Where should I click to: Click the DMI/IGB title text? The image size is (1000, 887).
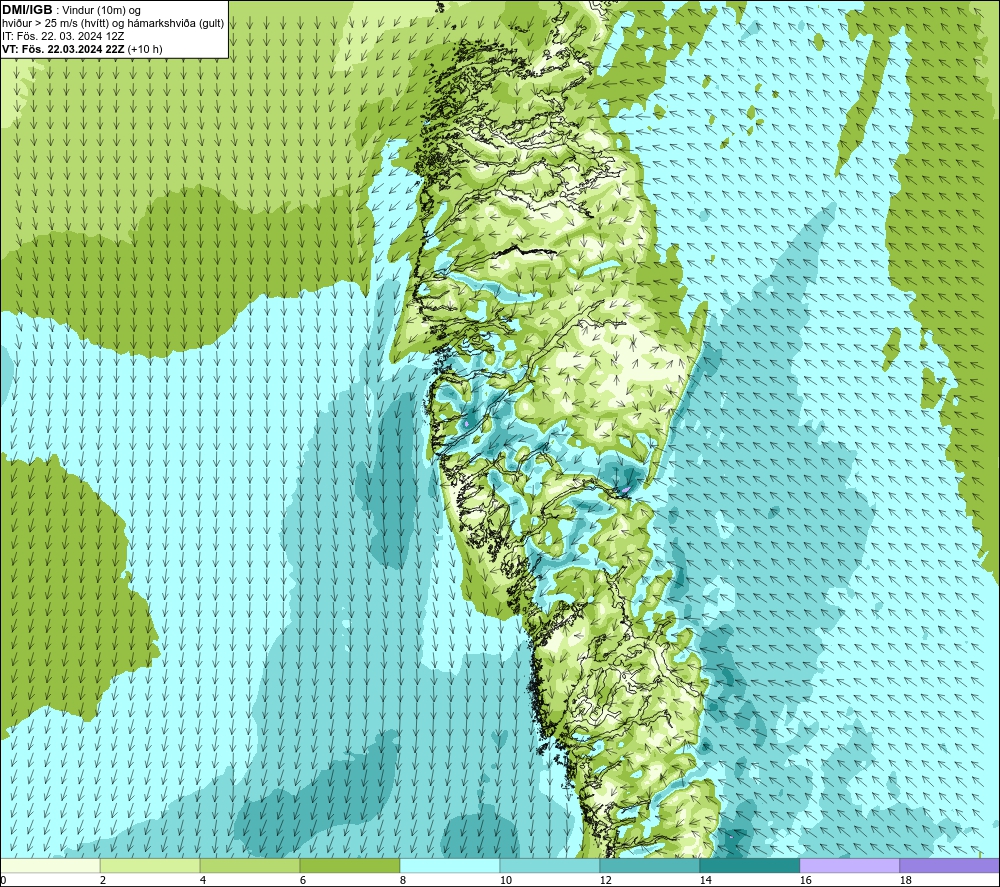[x=27, y=10]
